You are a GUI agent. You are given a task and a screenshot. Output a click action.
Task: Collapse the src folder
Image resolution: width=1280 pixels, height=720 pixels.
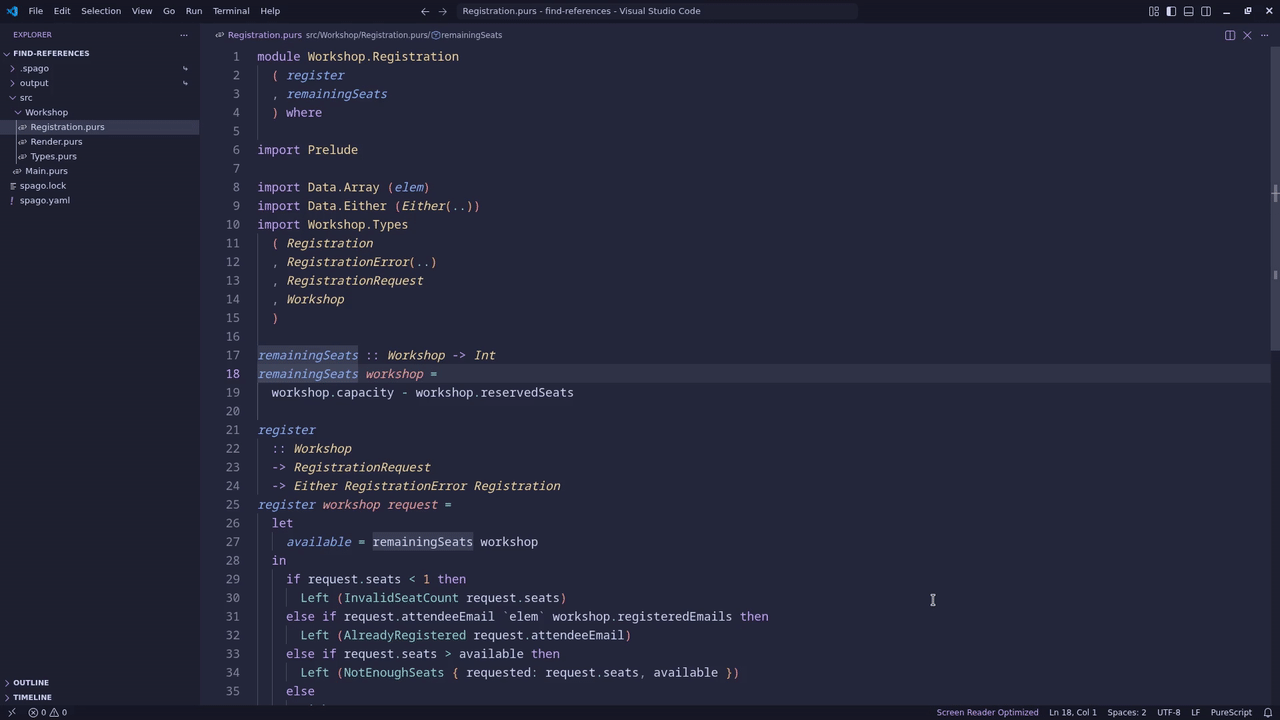pos(100,98)
